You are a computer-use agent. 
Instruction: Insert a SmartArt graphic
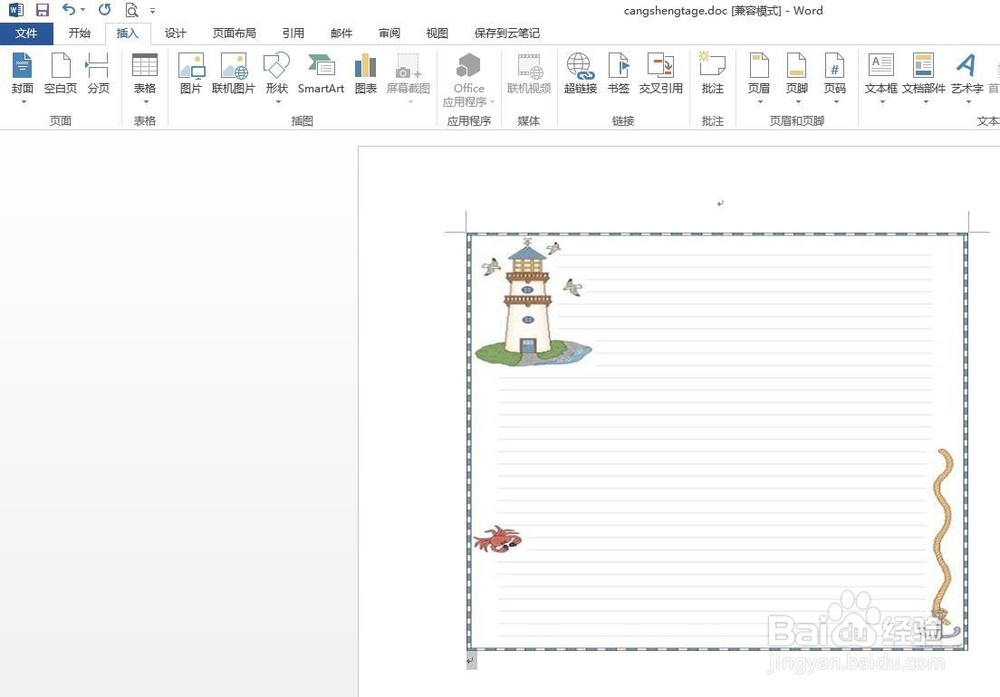coord(321,73)
